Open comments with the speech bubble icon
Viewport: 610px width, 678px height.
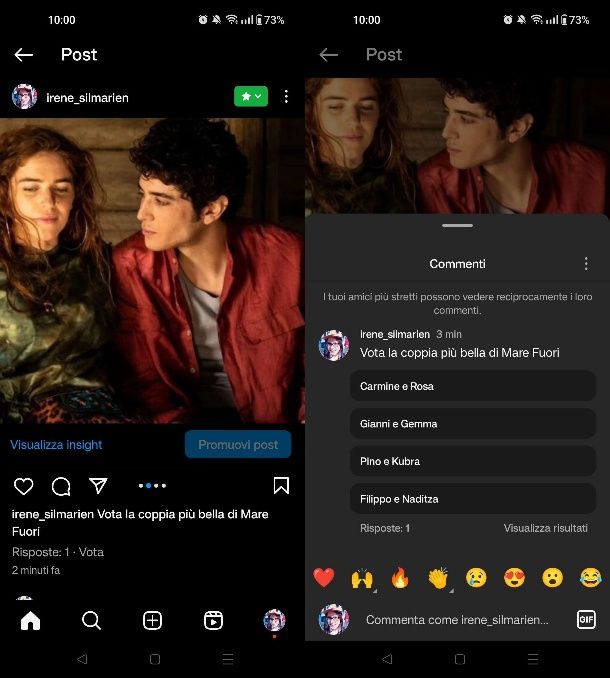[x=61, y=486]
